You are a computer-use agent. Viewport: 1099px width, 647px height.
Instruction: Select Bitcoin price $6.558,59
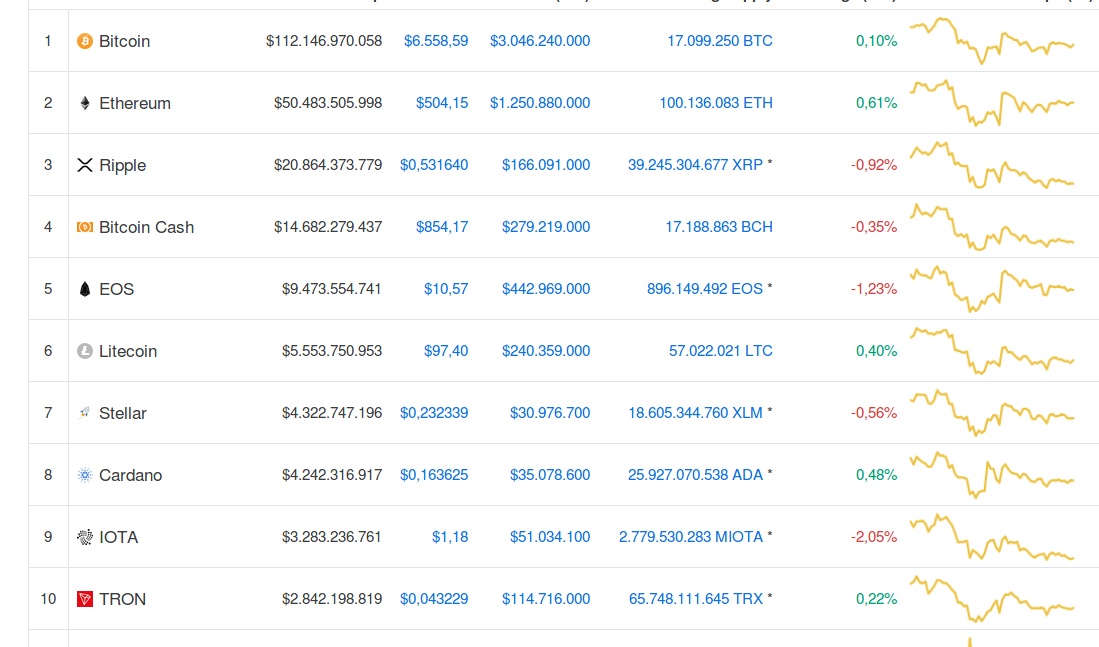[x=436, y=41]
